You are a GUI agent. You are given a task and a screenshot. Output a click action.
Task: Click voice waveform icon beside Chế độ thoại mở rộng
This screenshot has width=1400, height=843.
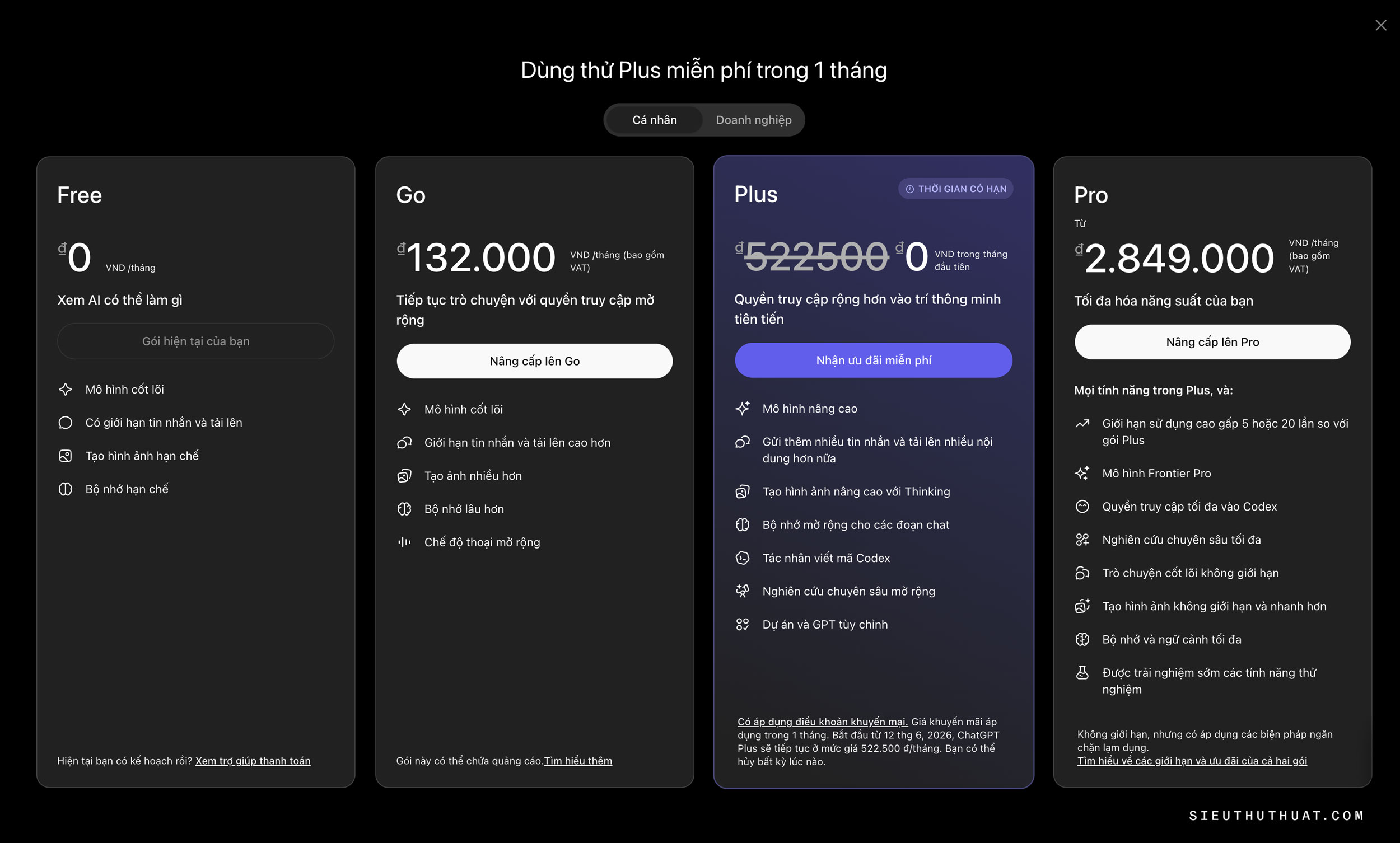tap(404, 542)
